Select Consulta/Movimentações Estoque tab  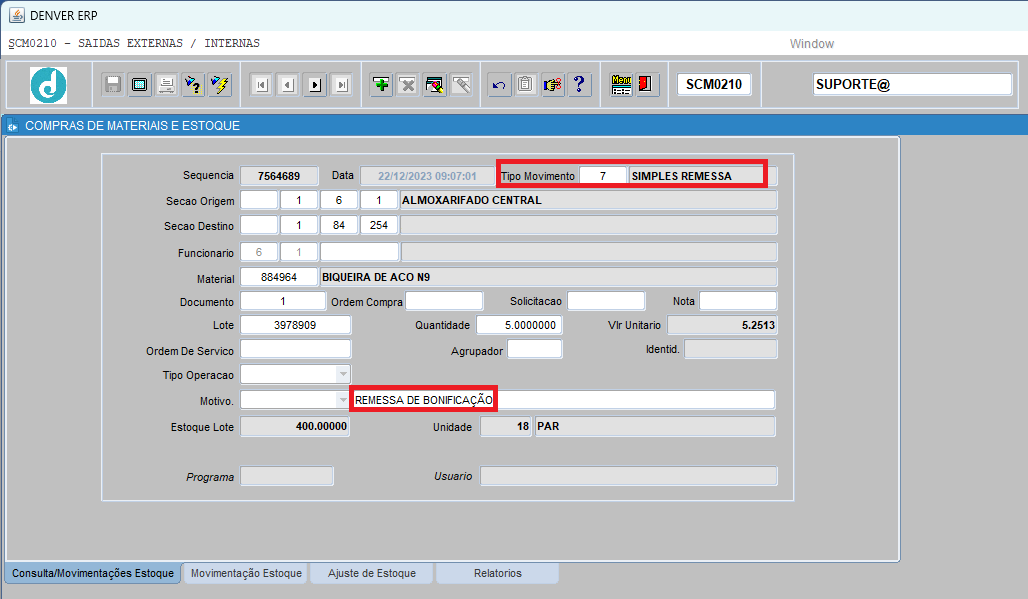pyautogui.click(x=93, y=573)
